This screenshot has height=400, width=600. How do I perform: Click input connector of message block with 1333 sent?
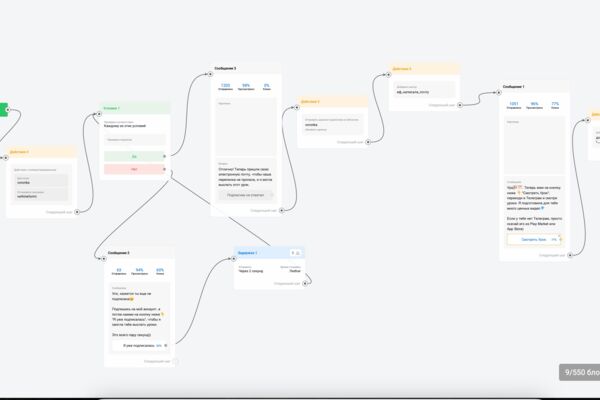pos(210,74)
